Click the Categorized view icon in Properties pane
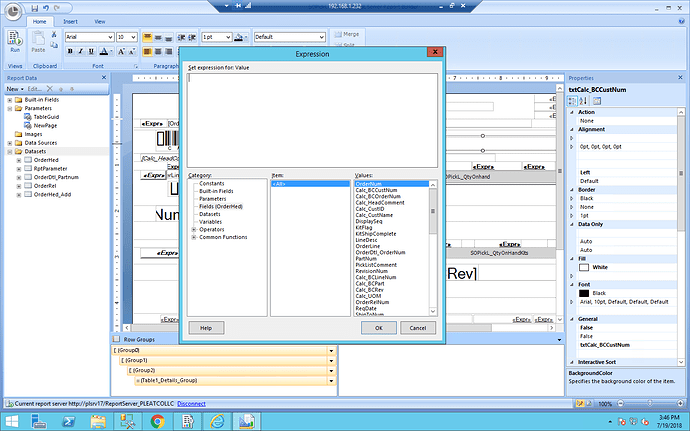Viewport: 690px width, 431px height. 572,101
